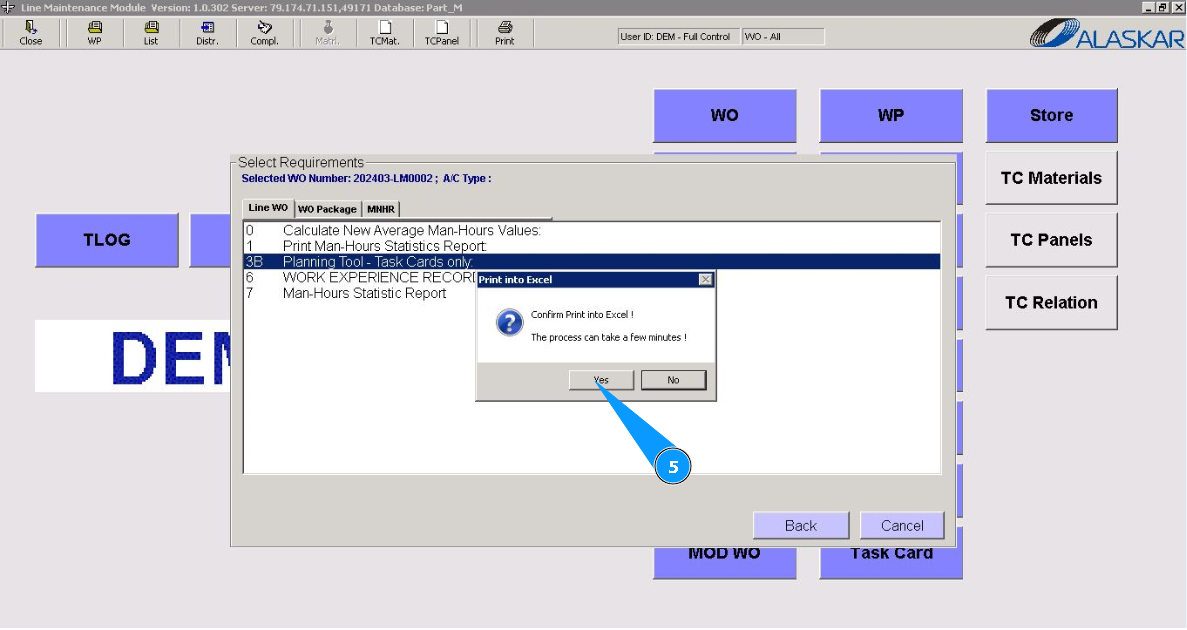Viewport: 1187px width, 630px height.
Task: Click the Print toolbar icon
Action: click(504, 33)
